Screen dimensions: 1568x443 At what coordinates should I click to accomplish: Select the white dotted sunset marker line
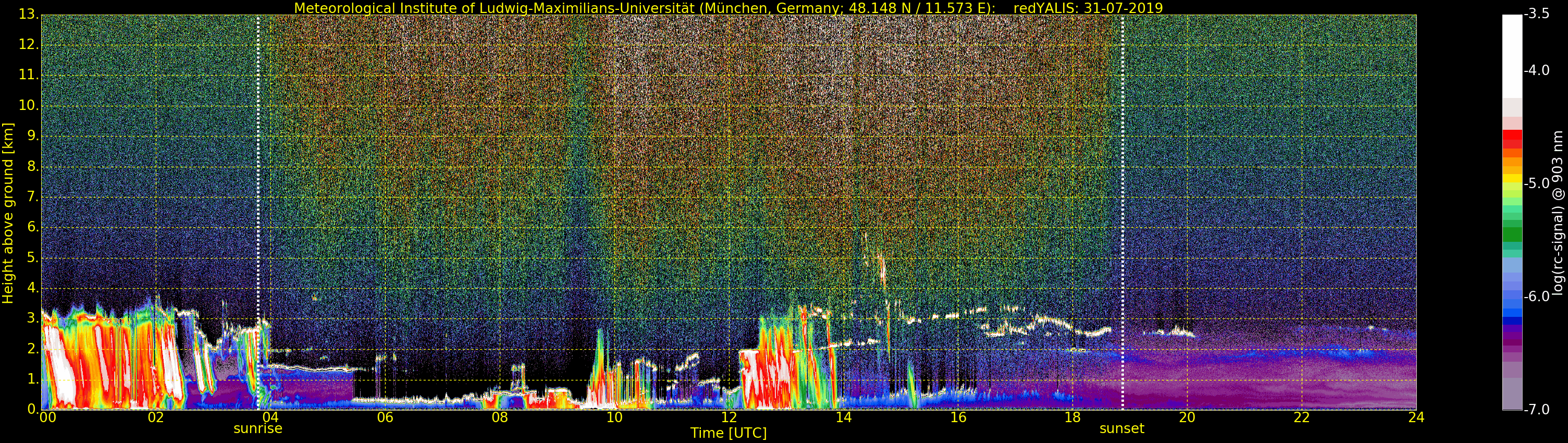pos(1122,212)
